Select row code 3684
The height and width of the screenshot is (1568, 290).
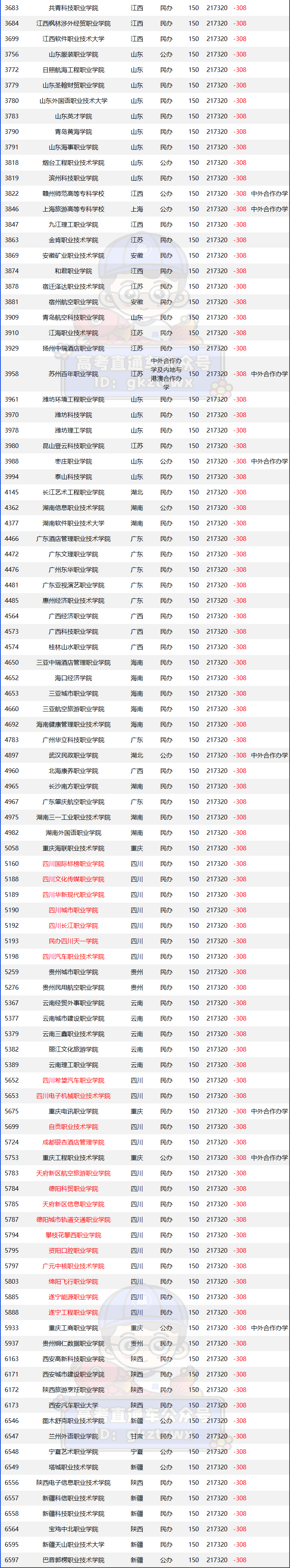click(x=12, y=23)
